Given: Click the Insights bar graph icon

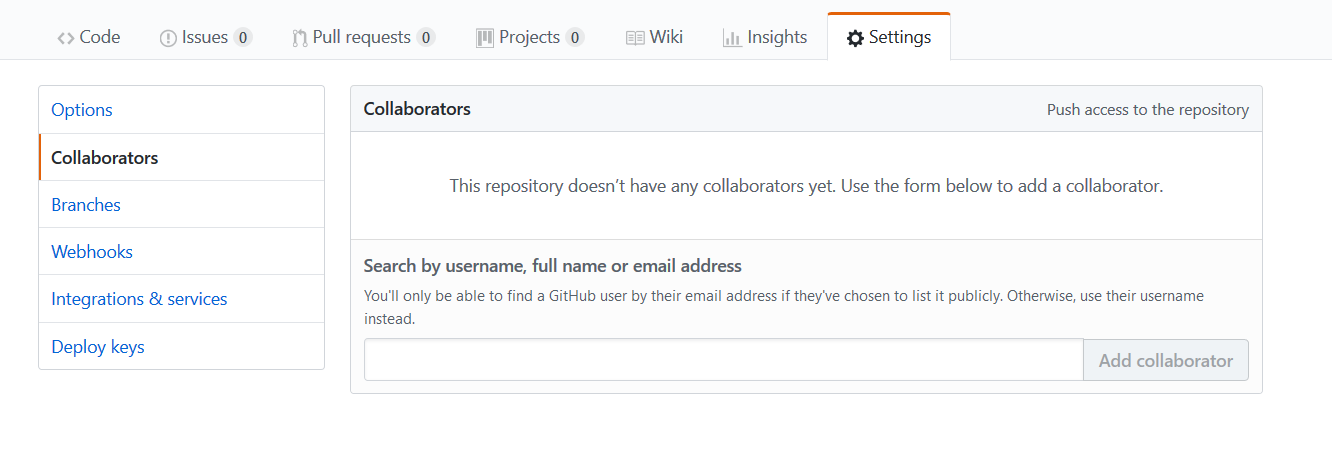Looking at the screenshot, I should point(732,38).
